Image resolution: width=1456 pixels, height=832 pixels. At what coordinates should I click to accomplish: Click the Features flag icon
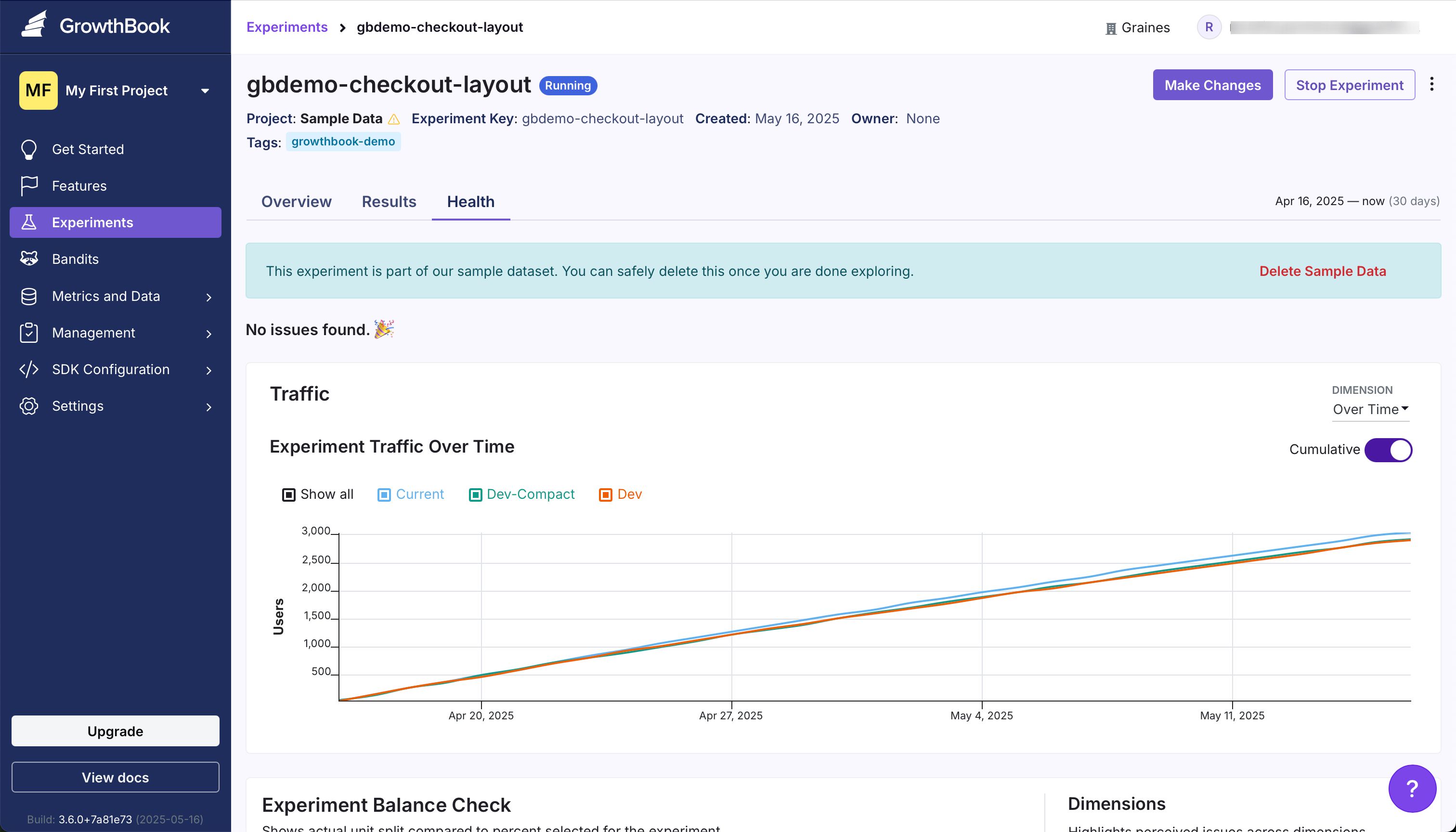pos(28,186)
